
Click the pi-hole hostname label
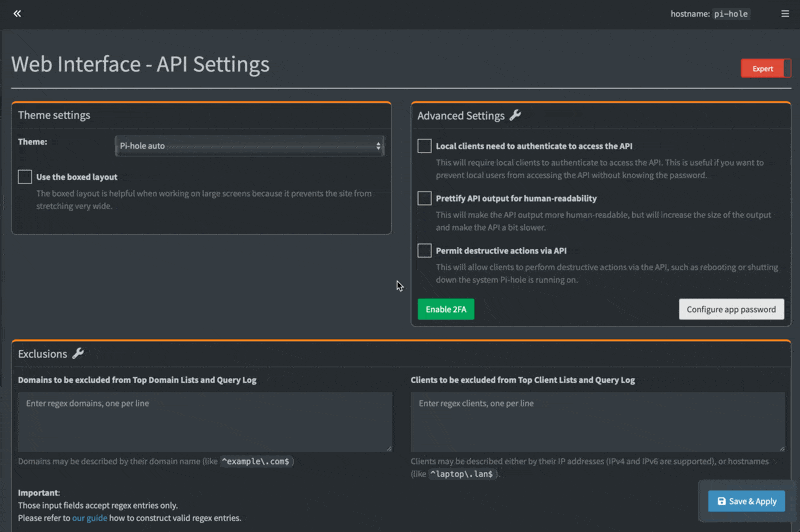[731, 14]
